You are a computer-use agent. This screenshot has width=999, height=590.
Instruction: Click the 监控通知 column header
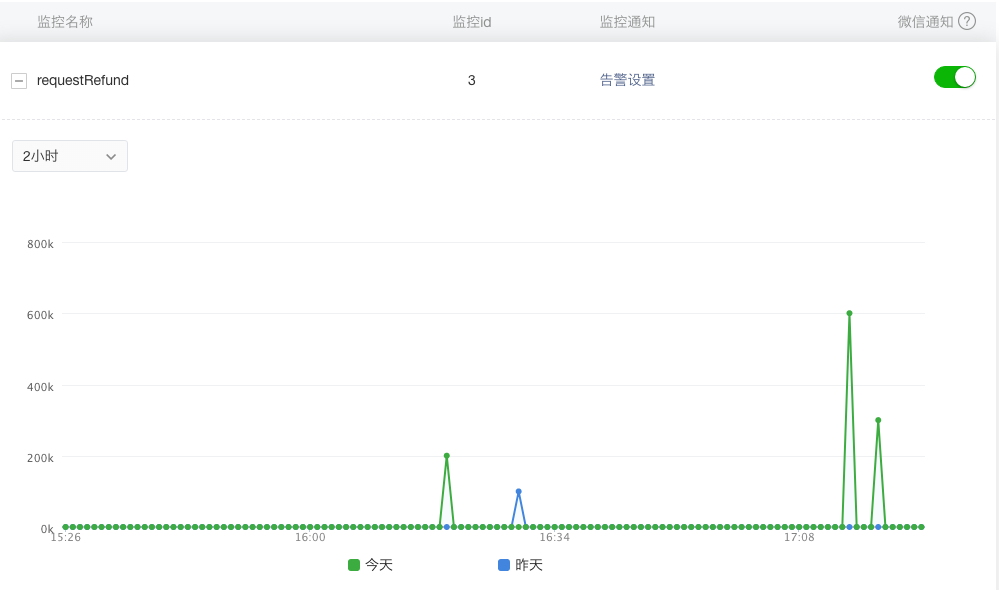627,21
